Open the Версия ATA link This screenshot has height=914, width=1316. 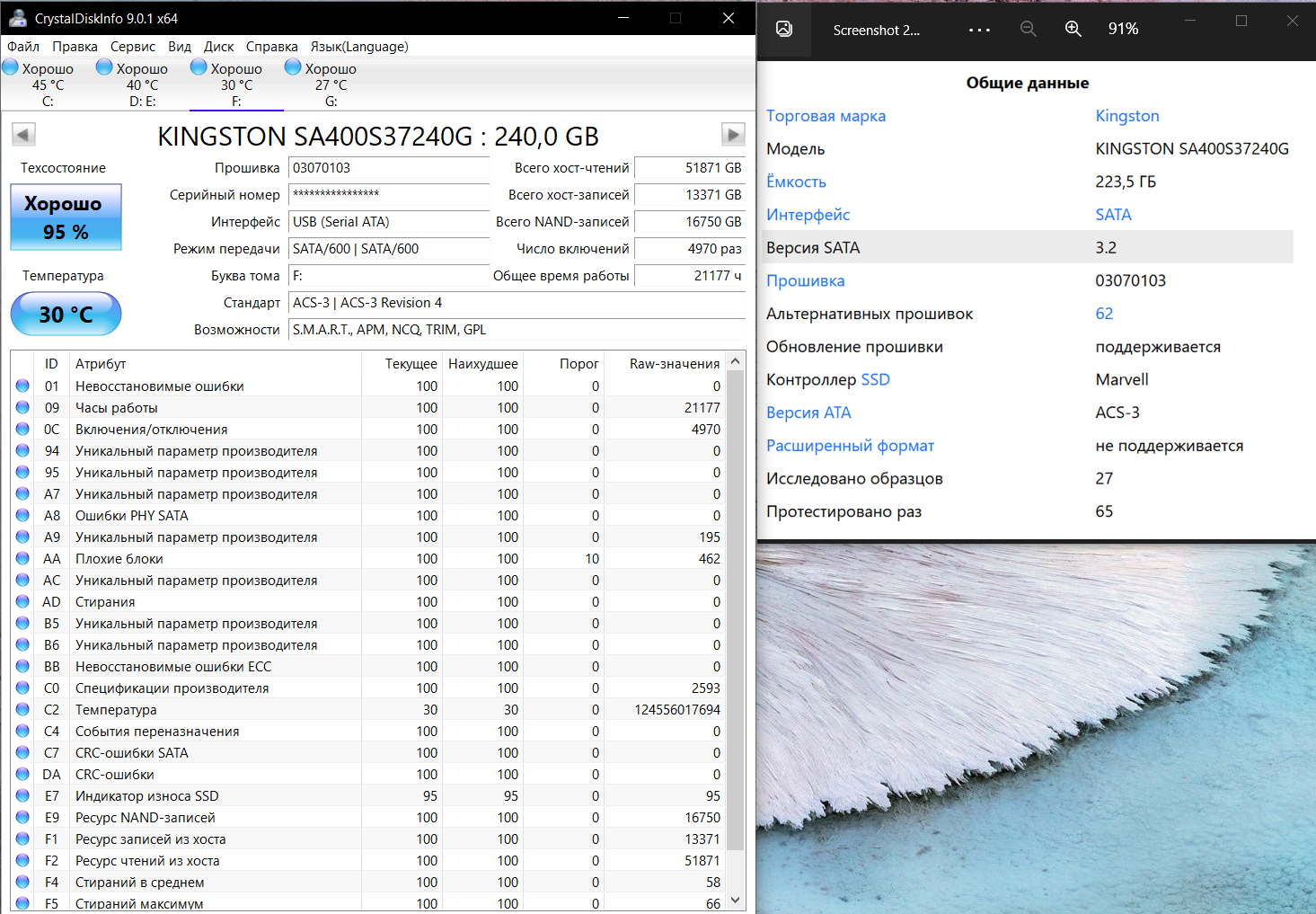(x=808, y=413)
